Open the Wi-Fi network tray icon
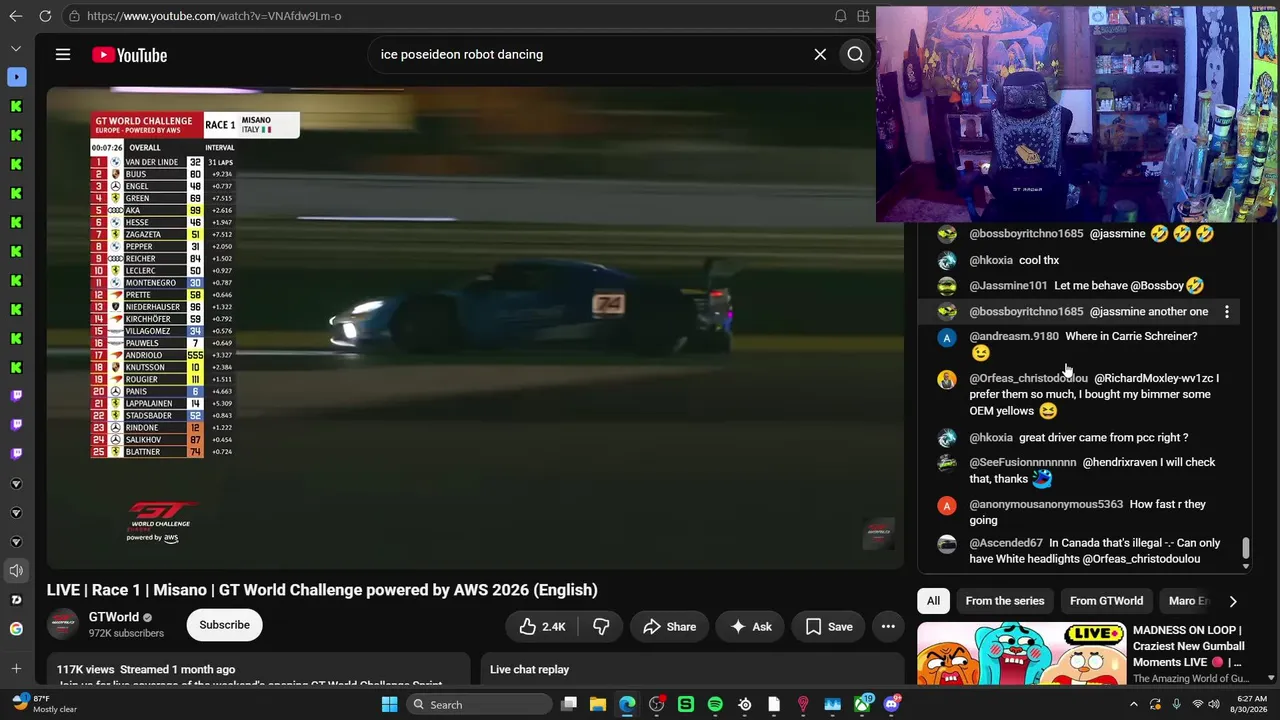 (x=1197, y=705)
